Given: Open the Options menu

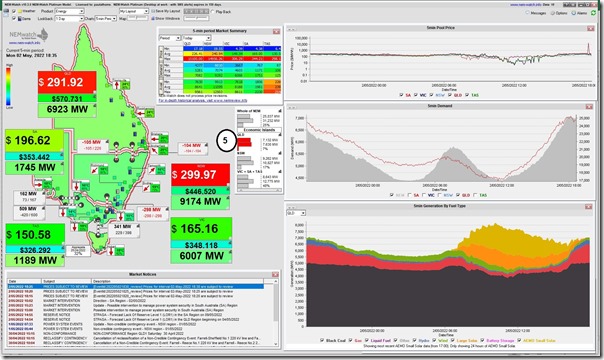Looking at the screenshot, I should click(559, 13).
